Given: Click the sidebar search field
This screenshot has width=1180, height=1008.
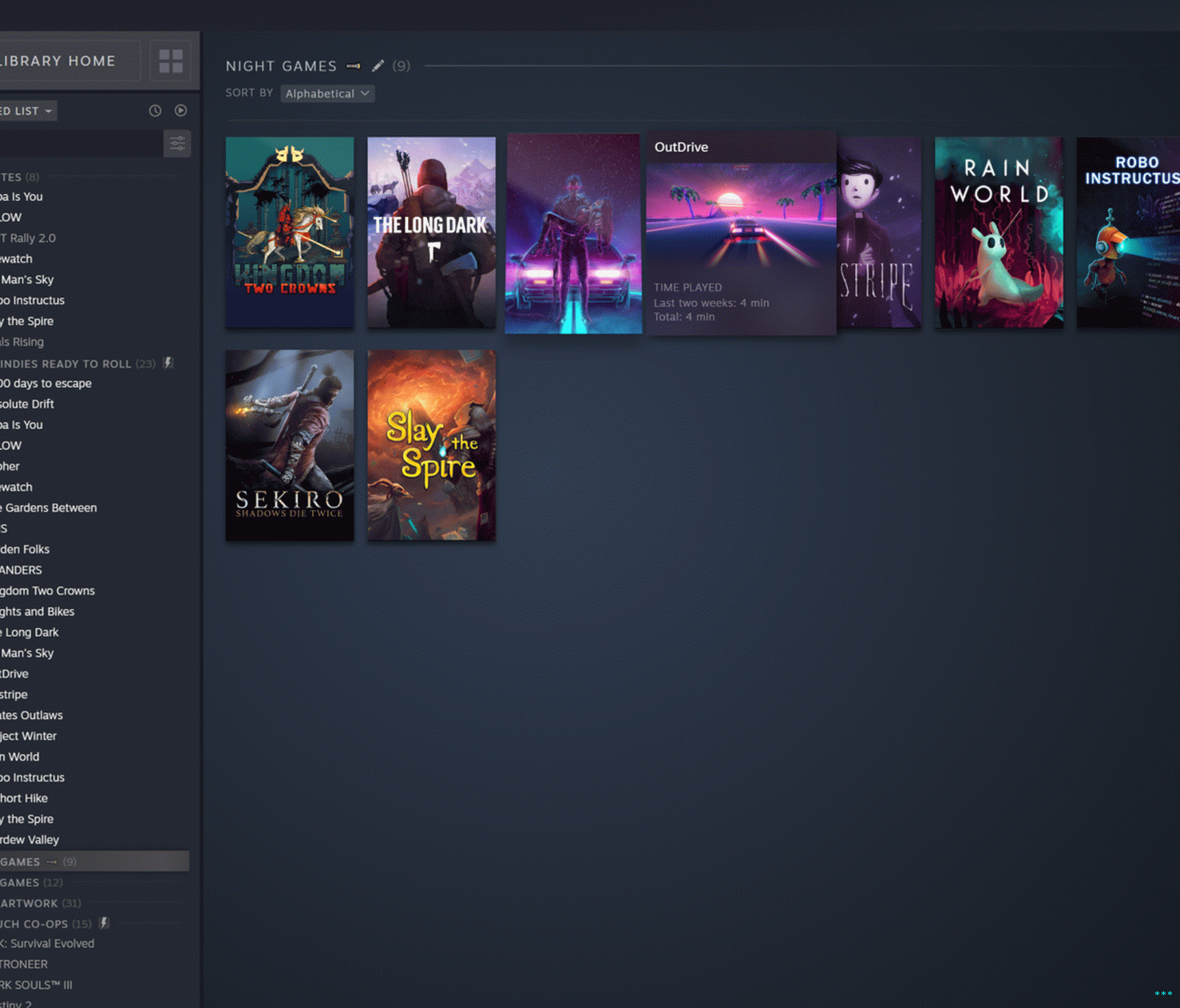Looking at the screenshot, I should point(80,144).
